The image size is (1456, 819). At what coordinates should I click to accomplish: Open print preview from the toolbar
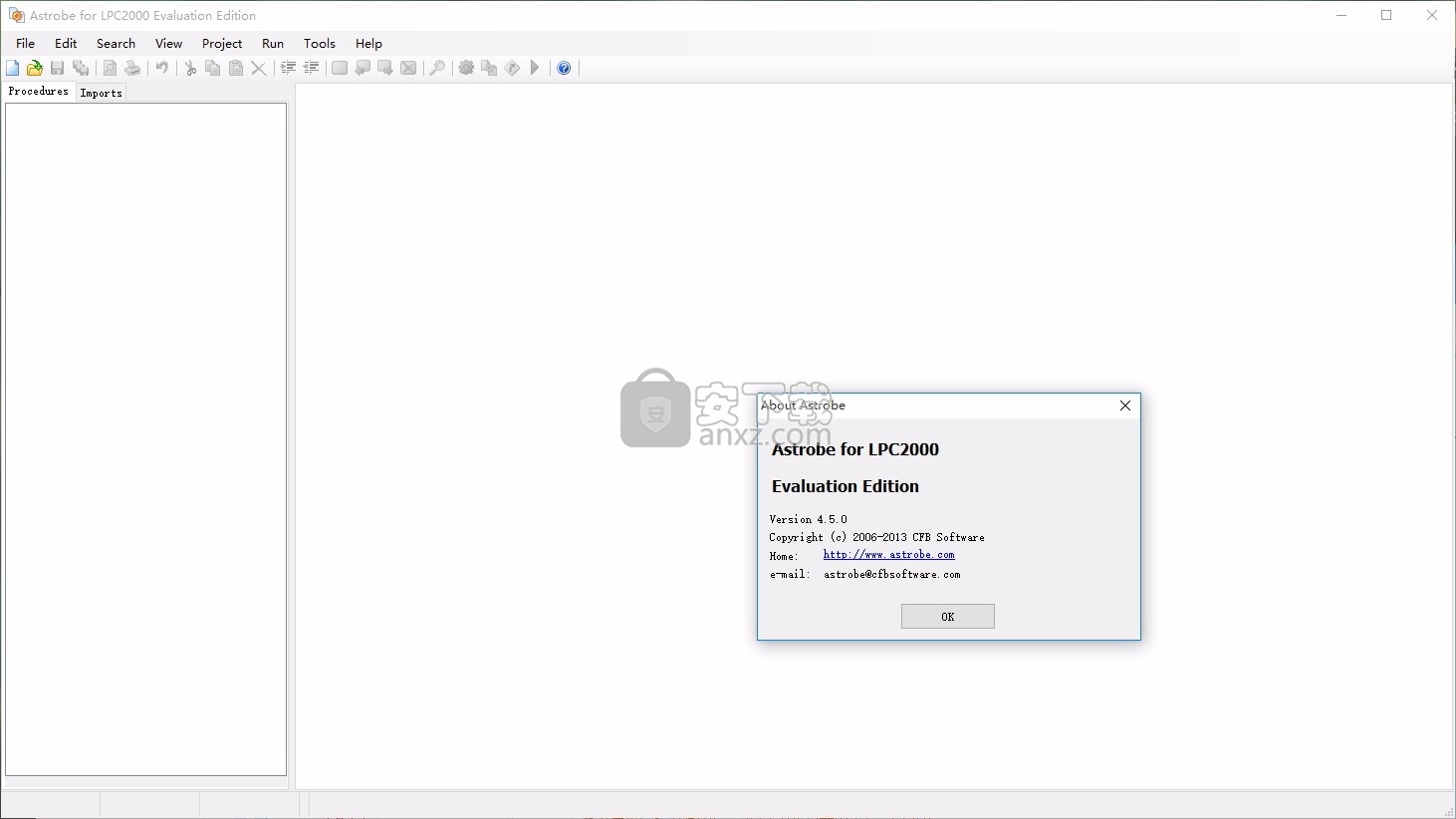[110, 68]
